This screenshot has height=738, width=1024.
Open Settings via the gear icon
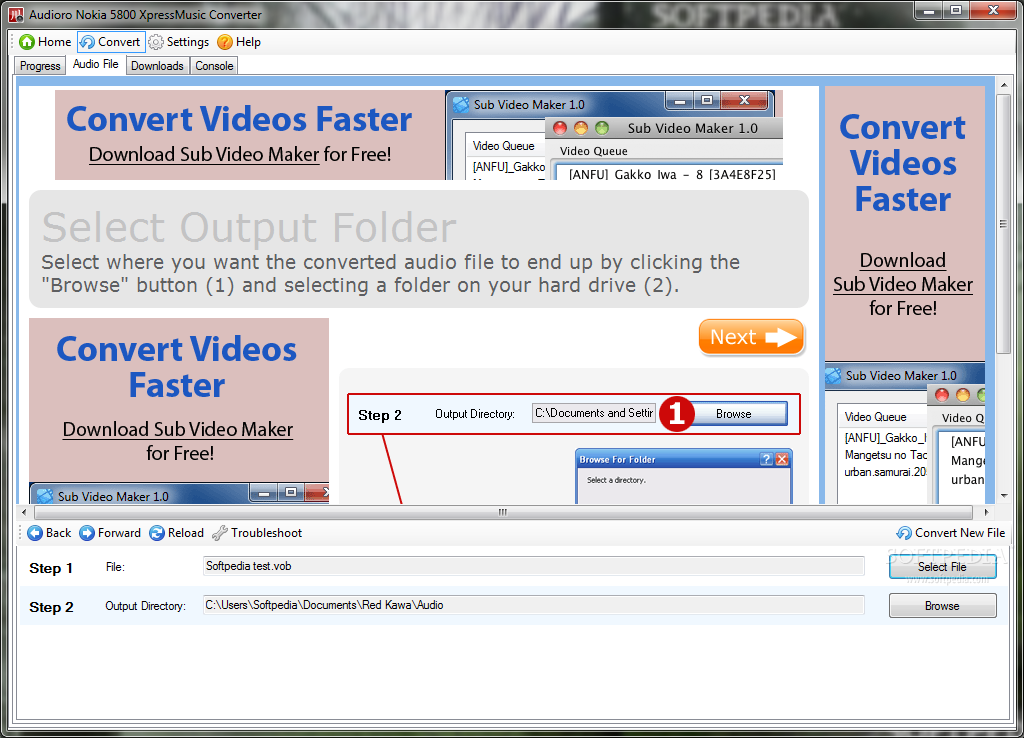(155, 42)
